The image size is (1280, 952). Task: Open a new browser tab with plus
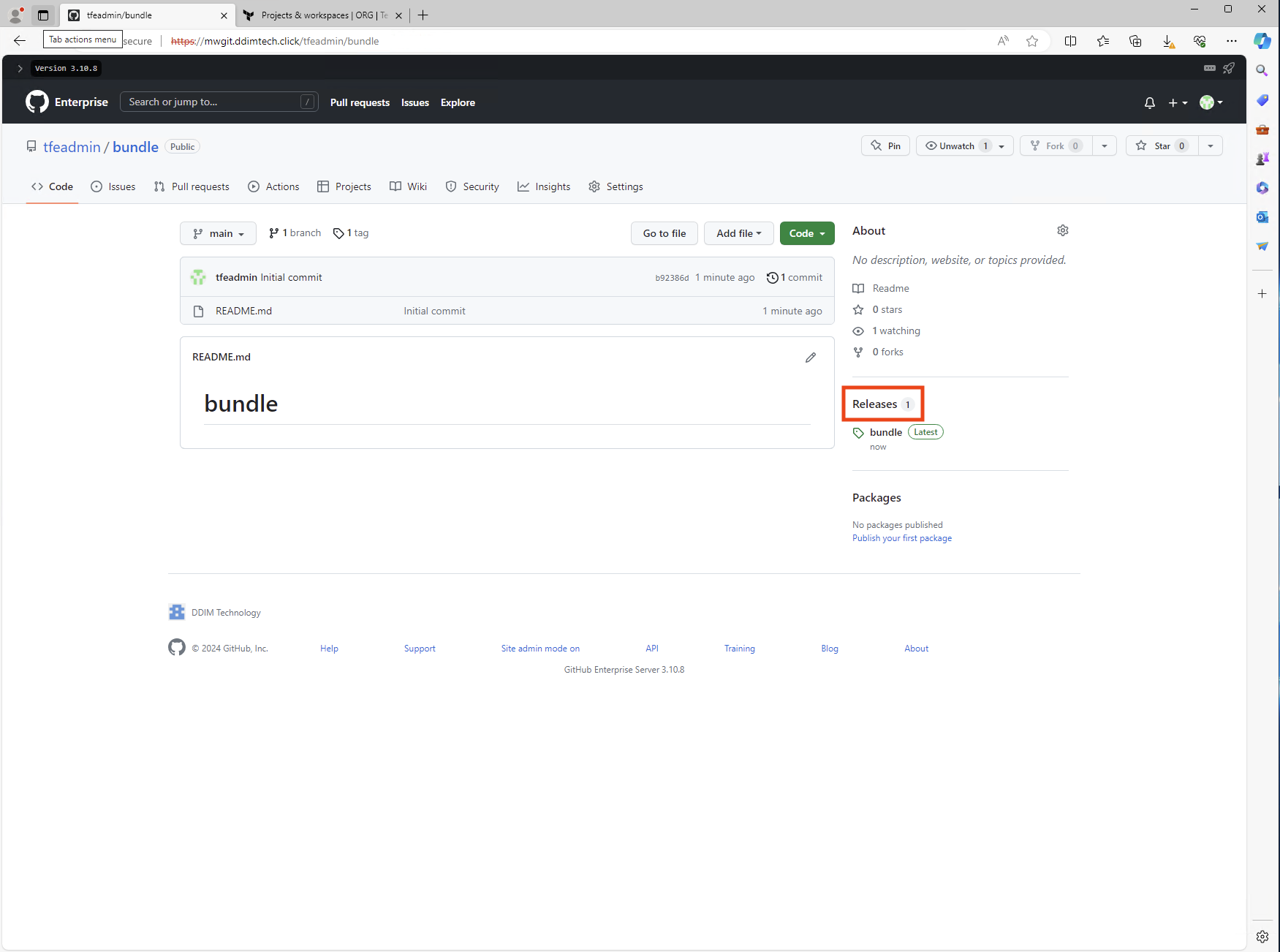click(423, 15)
